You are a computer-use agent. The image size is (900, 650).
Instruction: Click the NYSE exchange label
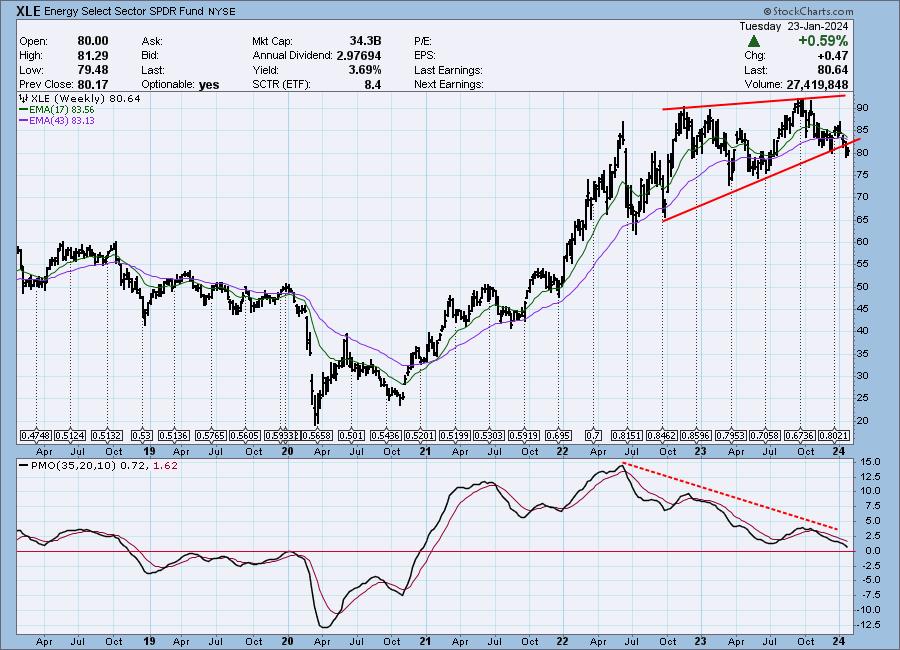tap(222, 11)
